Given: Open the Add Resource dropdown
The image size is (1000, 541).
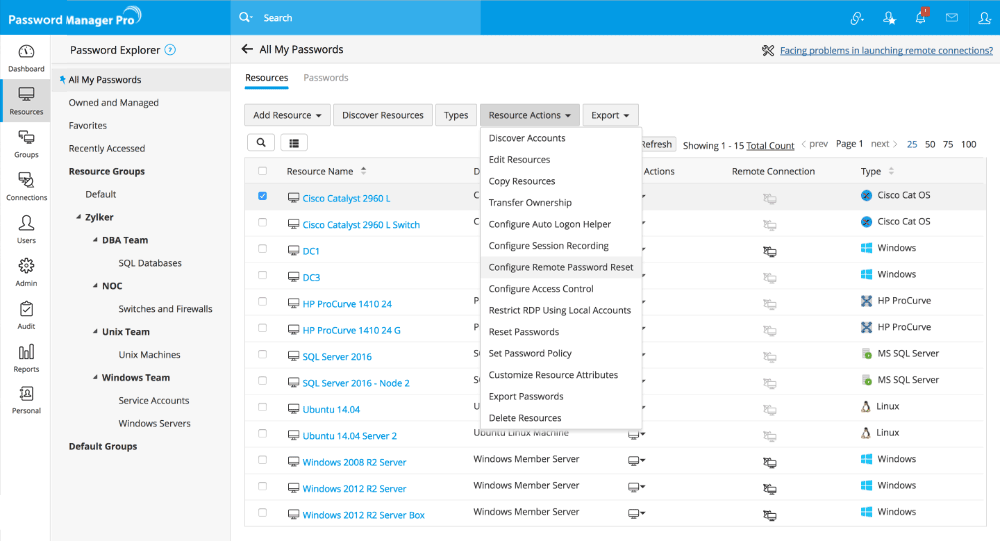Looking at the screenshot, I should pyautogui.click(x=287, y=115).
